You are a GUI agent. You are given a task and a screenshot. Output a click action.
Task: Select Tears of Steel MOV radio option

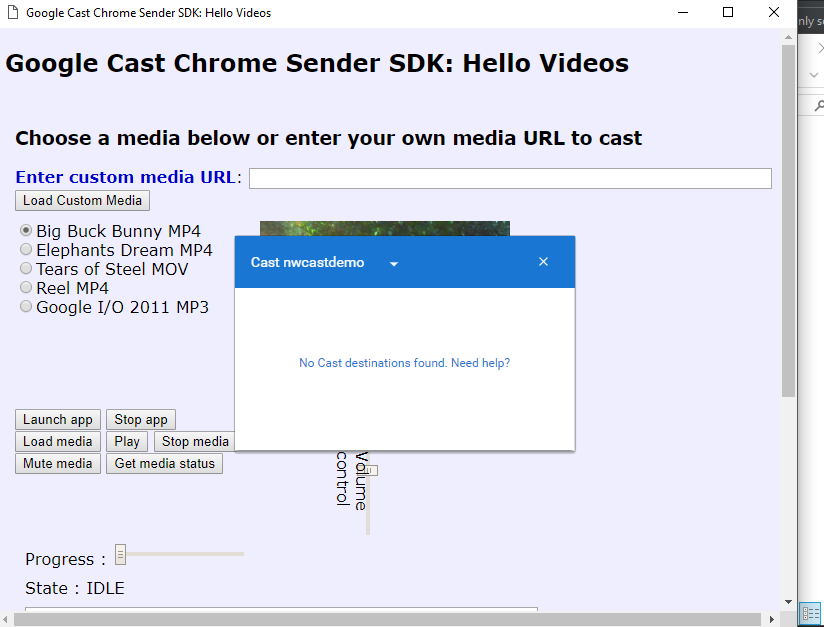tap(26, 268)
